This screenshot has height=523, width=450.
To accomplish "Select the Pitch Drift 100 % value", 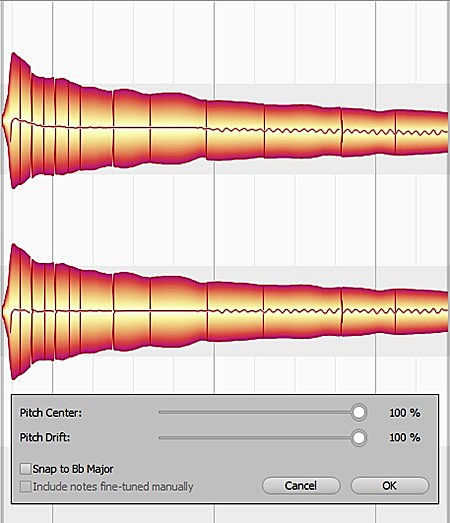I will pos(405,437).
